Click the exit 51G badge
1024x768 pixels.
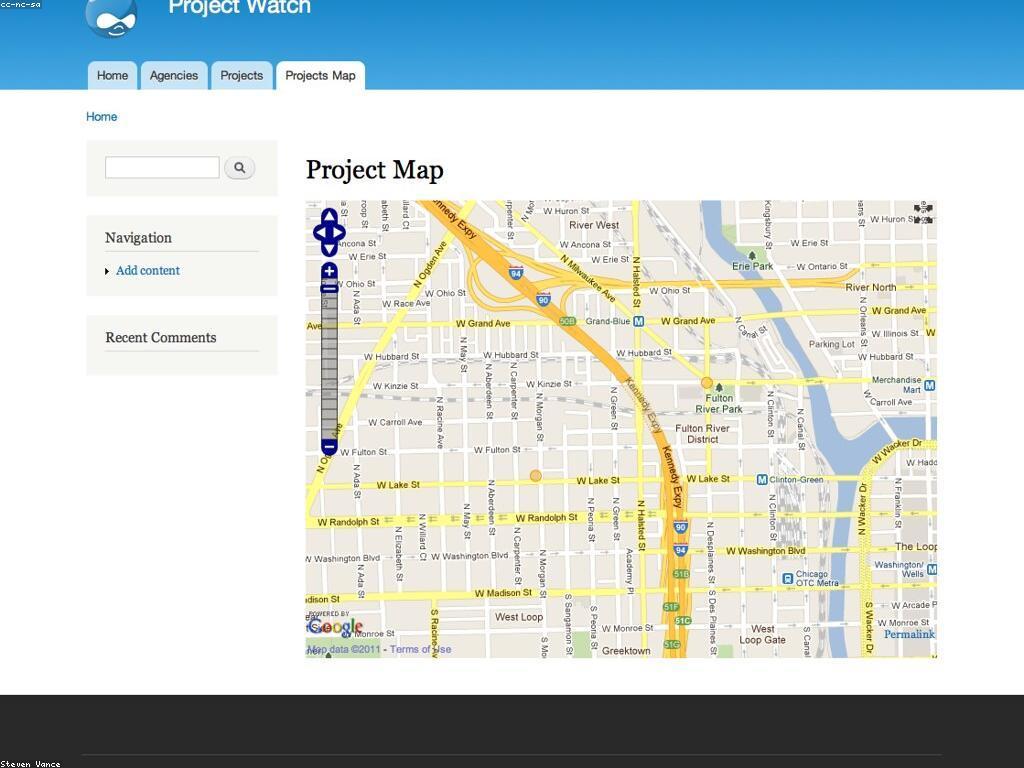pos(672,645)
